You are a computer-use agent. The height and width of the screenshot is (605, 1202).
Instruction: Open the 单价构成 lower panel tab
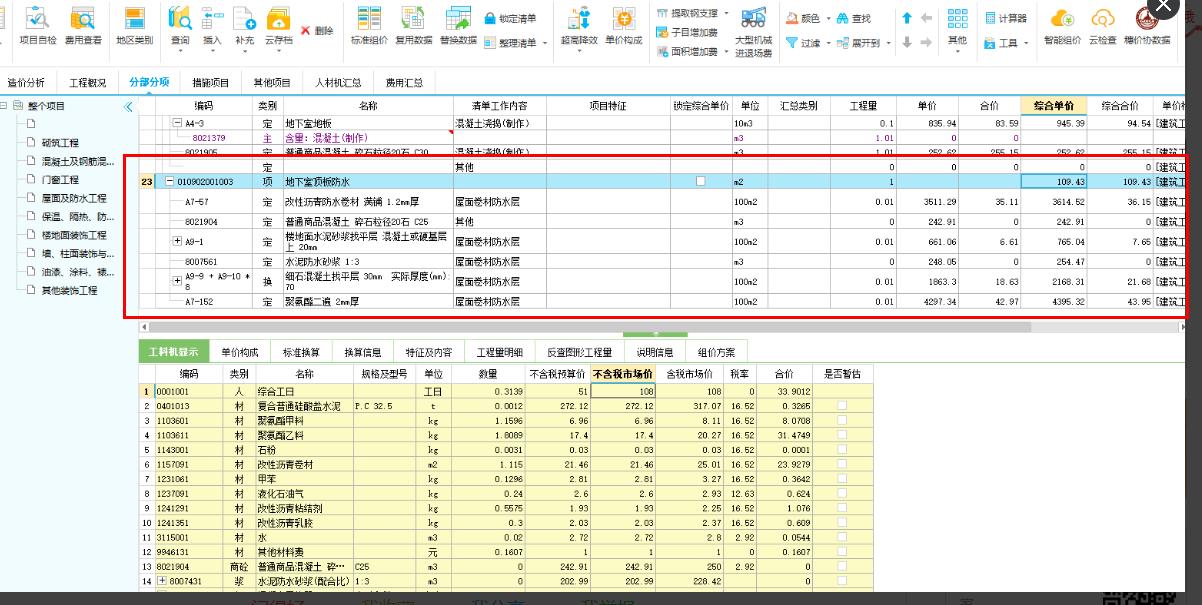240,352
